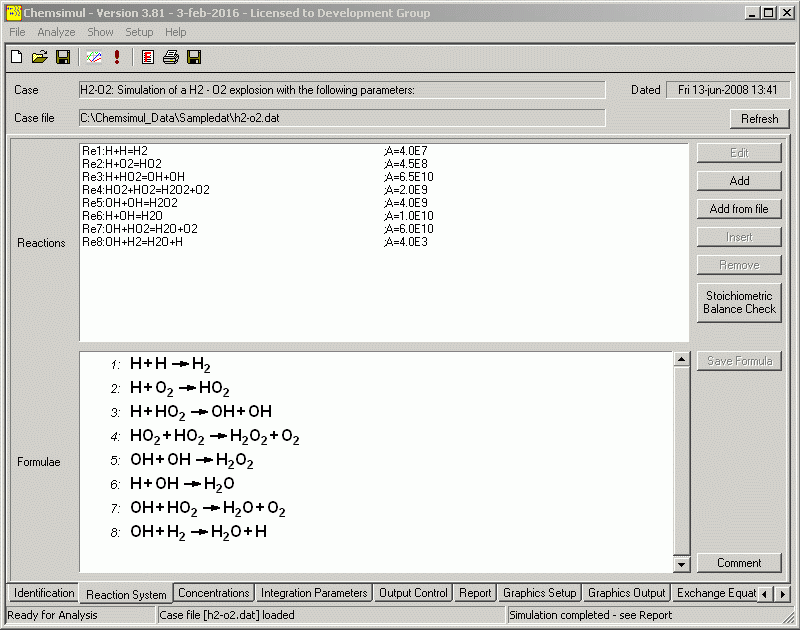The height and width of the screenshot is (630, 800).
Task: Click status text 'Case file [h2-o2.dat] loaded'
Action: 227,615
